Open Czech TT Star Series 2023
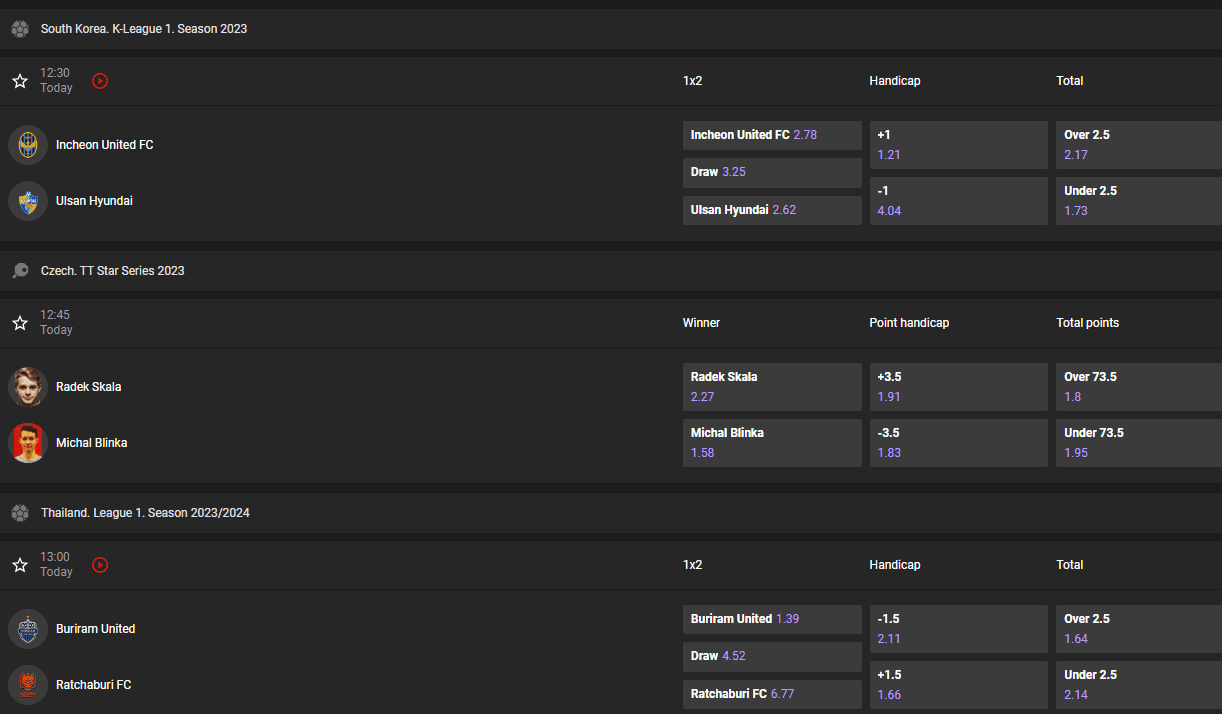 point(113,271)
